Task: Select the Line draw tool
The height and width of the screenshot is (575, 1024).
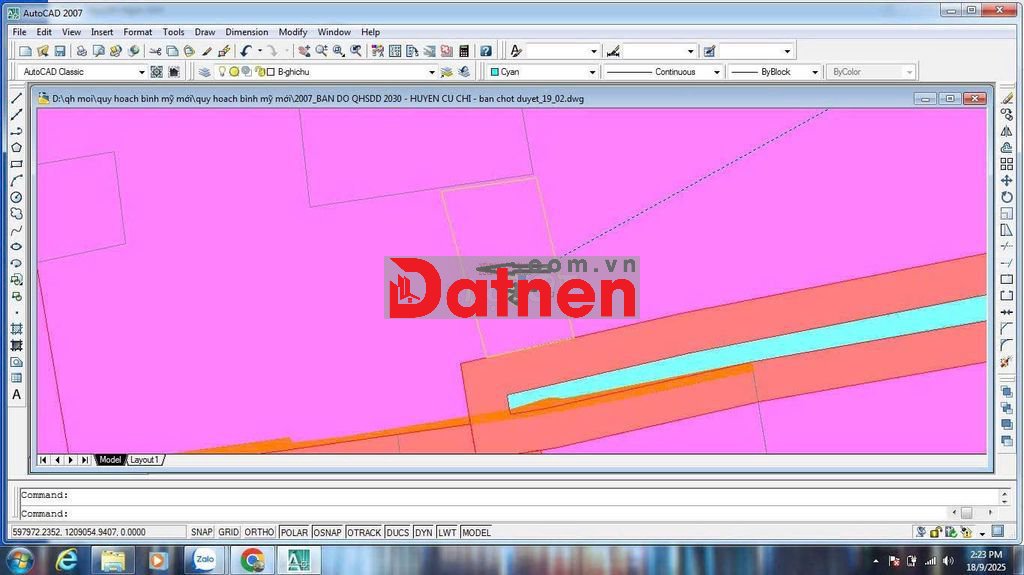Action: pos(16,98)
